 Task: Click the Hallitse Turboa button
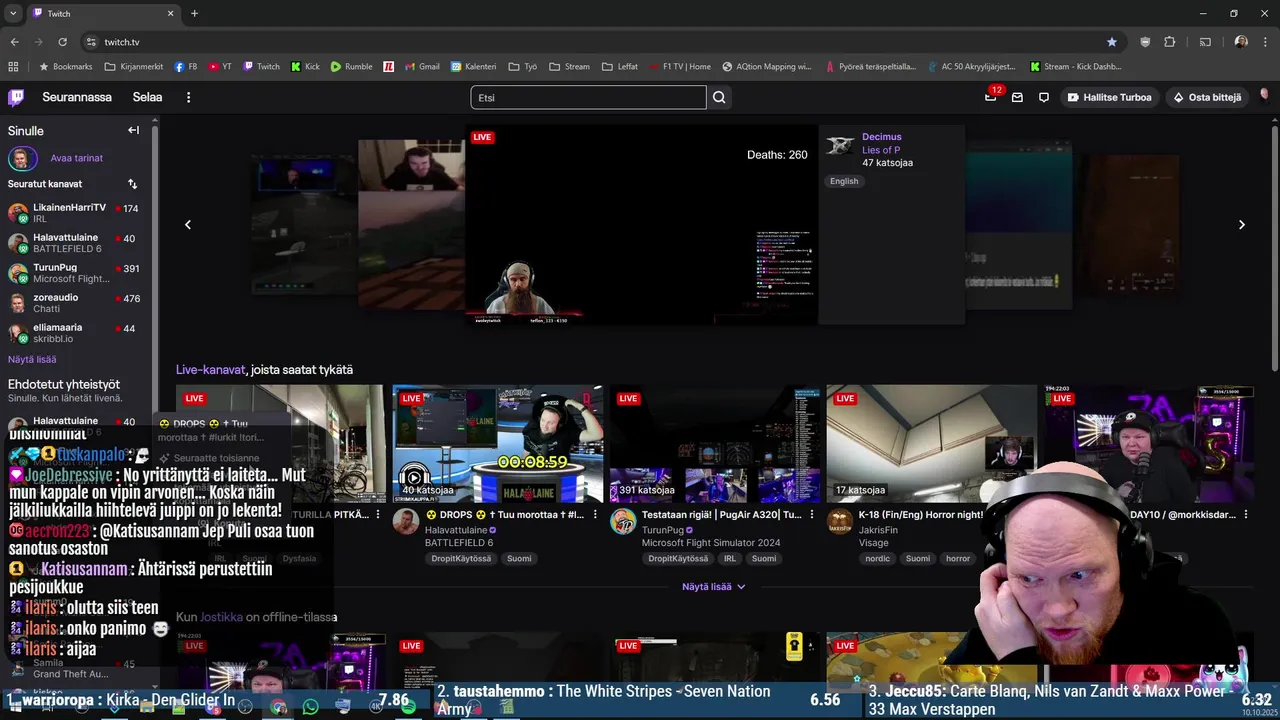(1109, 97)
